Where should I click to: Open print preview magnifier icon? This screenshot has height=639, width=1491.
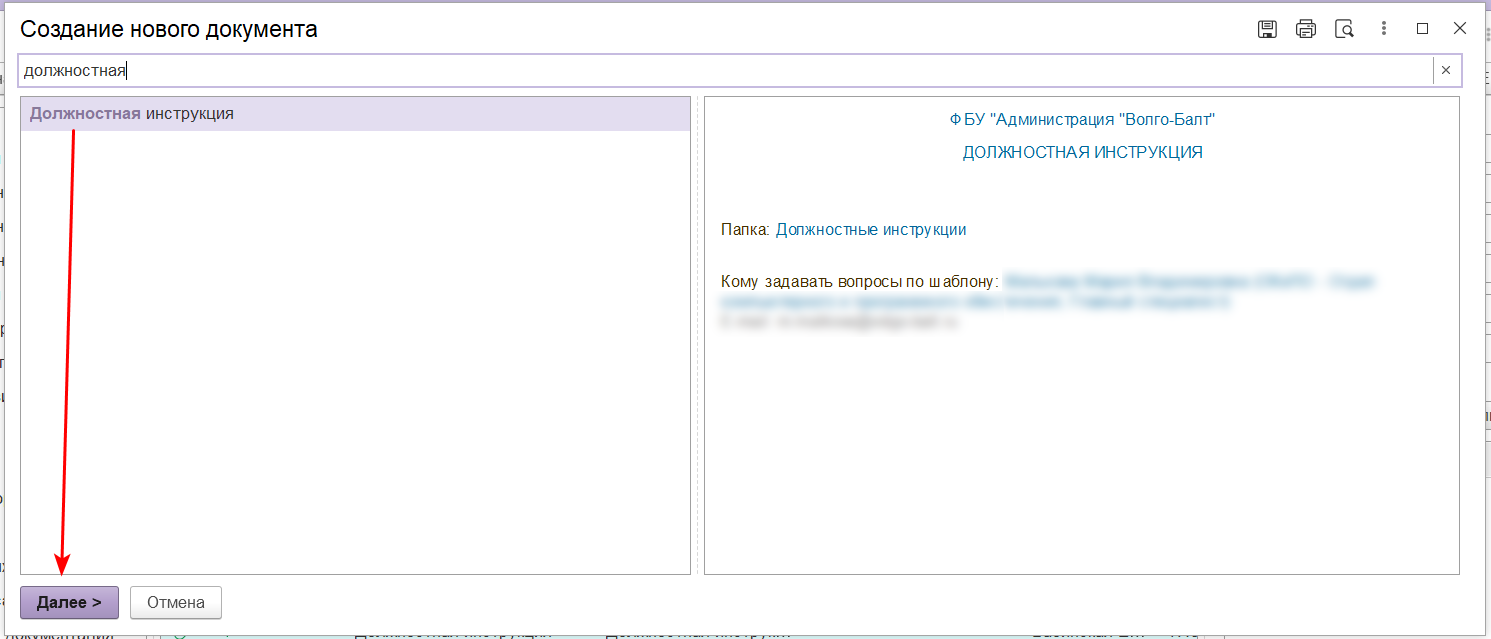1345,29
